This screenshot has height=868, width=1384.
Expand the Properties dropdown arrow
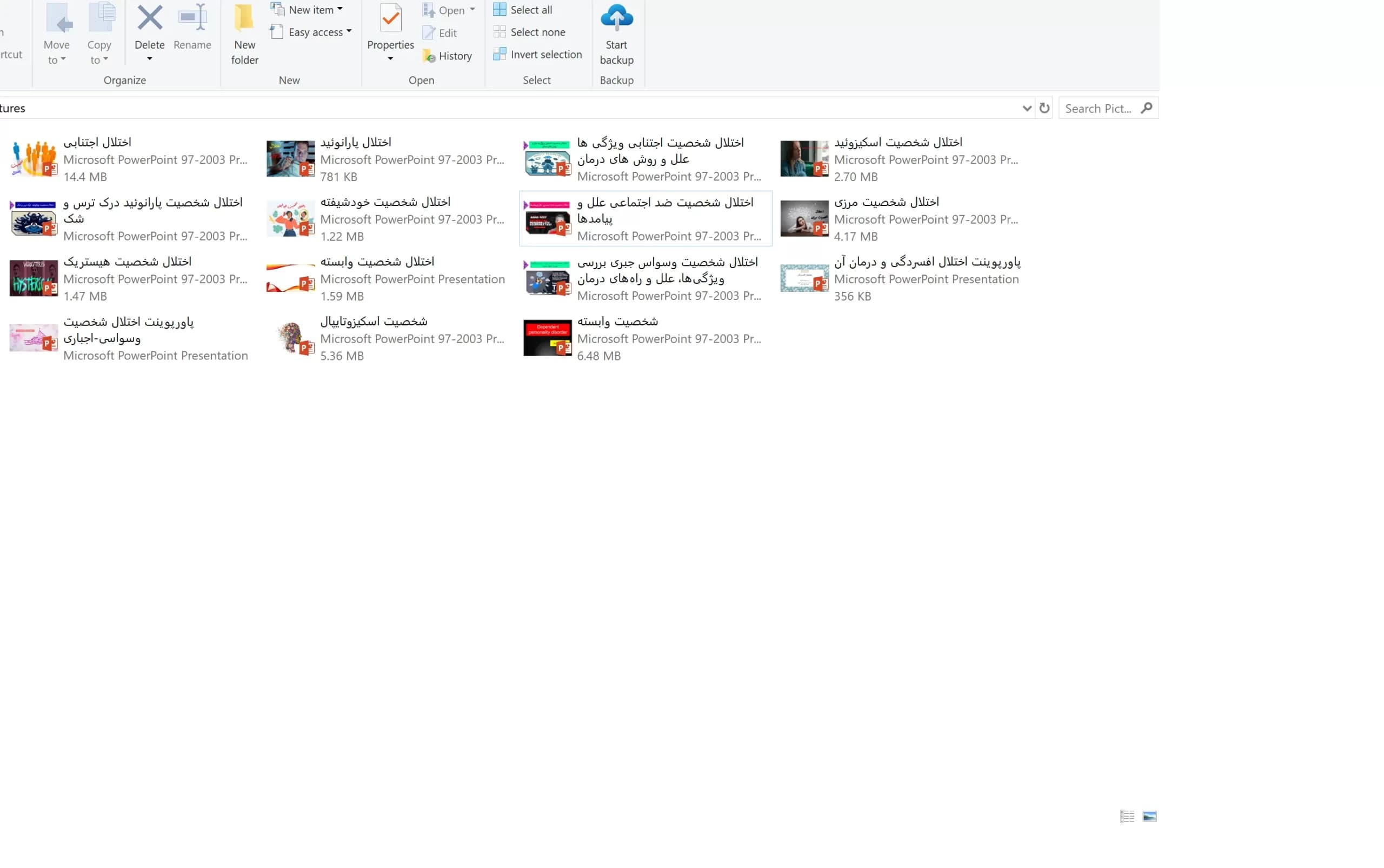[x=390, y=58]
